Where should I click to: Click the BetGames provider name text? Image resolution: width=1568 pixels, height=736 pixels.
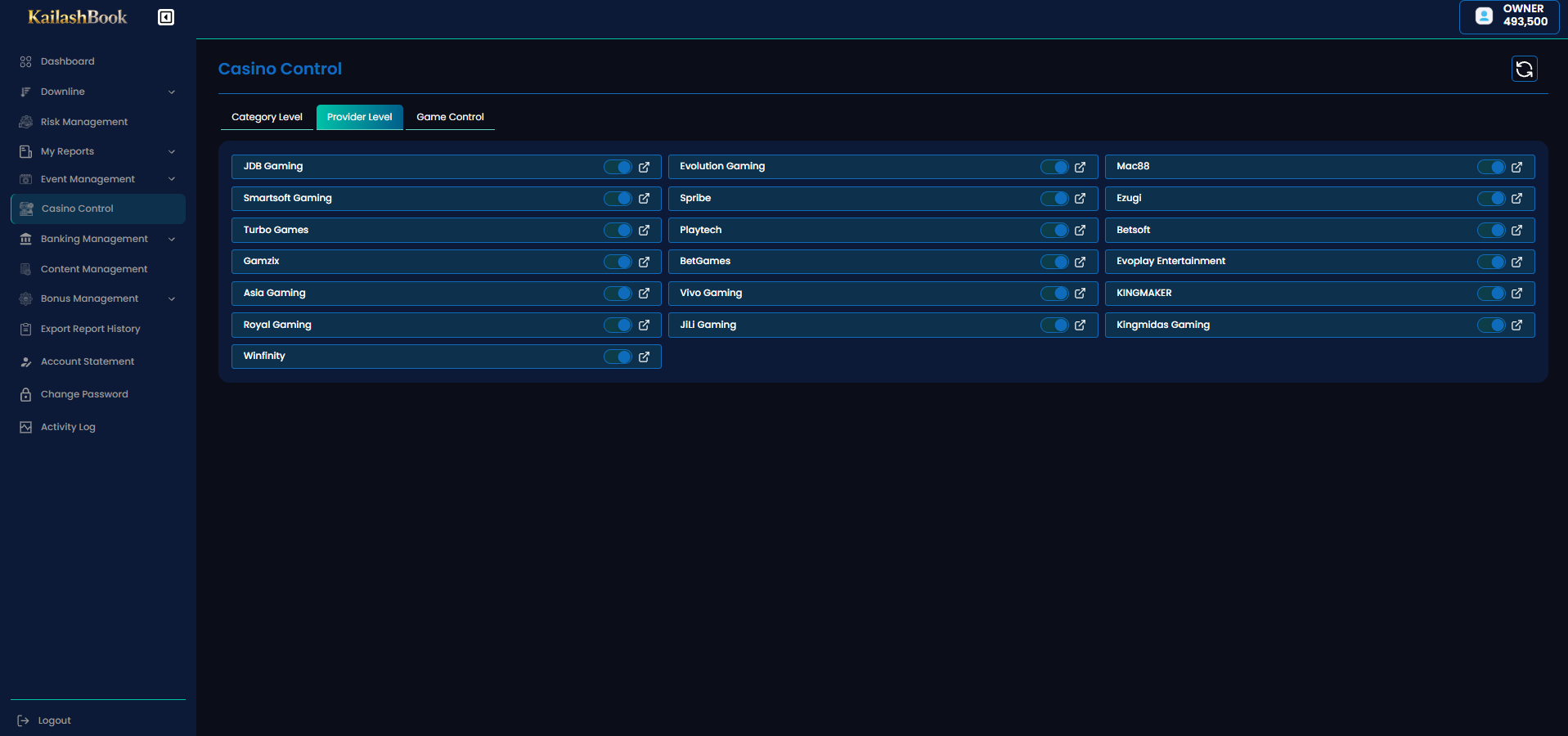[705, 262]
